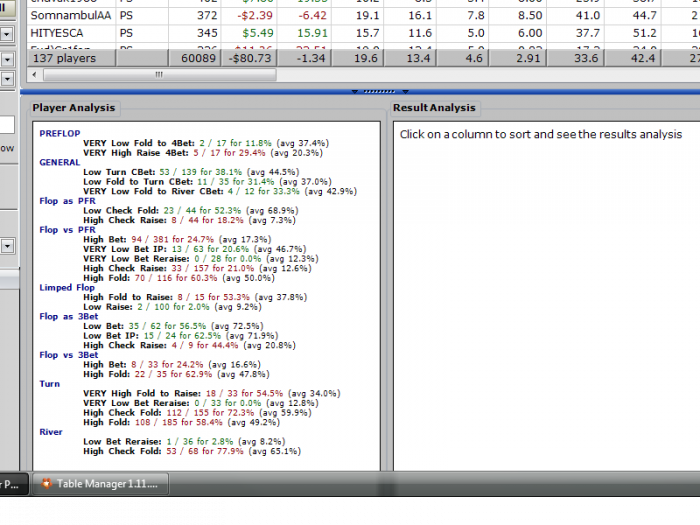Image resolution: width=700 pixels, height=525 pixels.
Task: Click High Check Raise 4 / 9 line
Action: tap(189, 346)
